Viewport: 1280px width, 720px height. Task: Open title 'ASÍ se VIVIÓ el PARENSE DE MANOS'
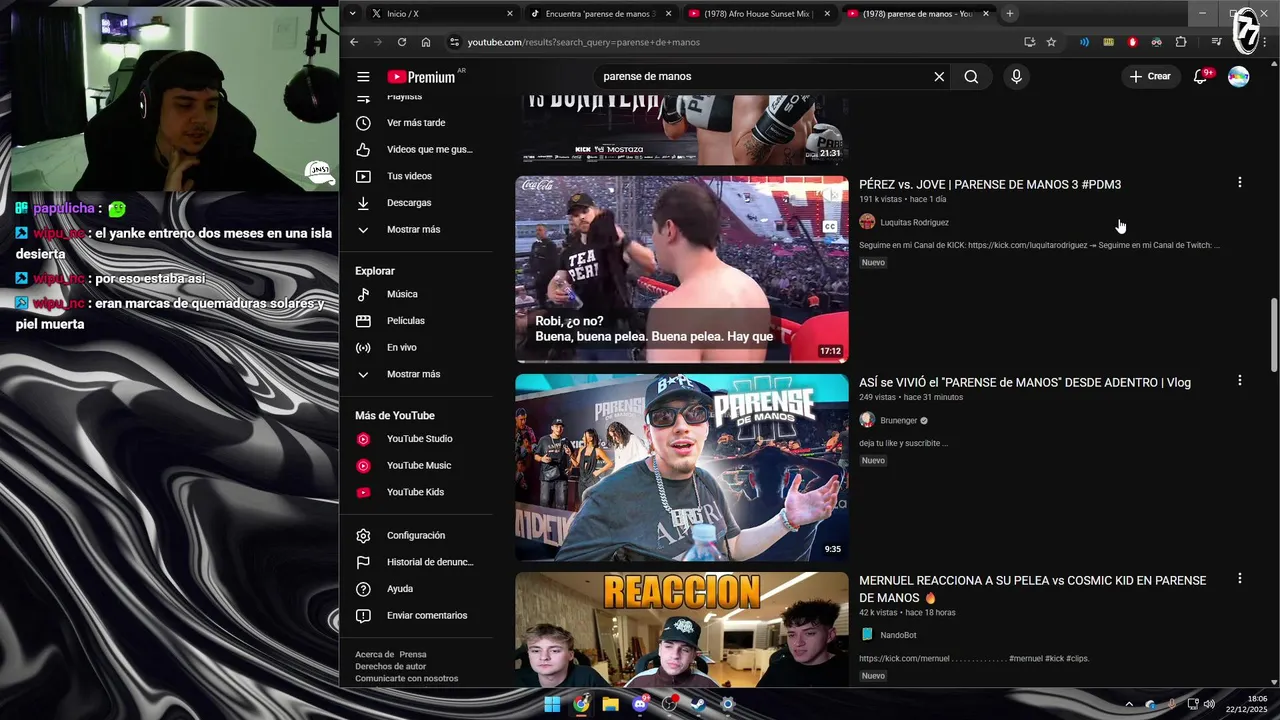click(x=1025, y=383)
